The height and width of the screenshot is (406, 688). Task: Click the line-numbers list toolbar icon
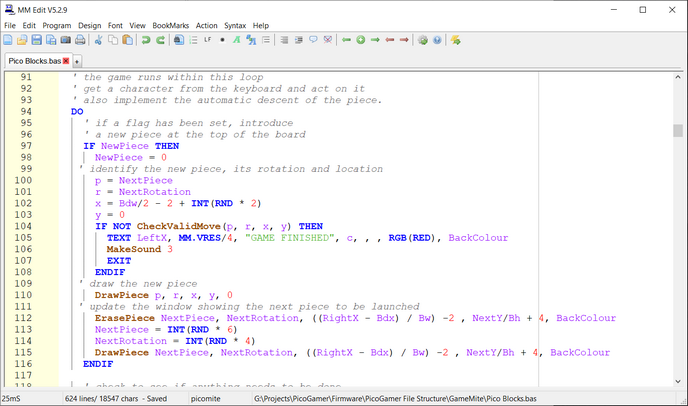pyautogui.click(x=193, y=40)
